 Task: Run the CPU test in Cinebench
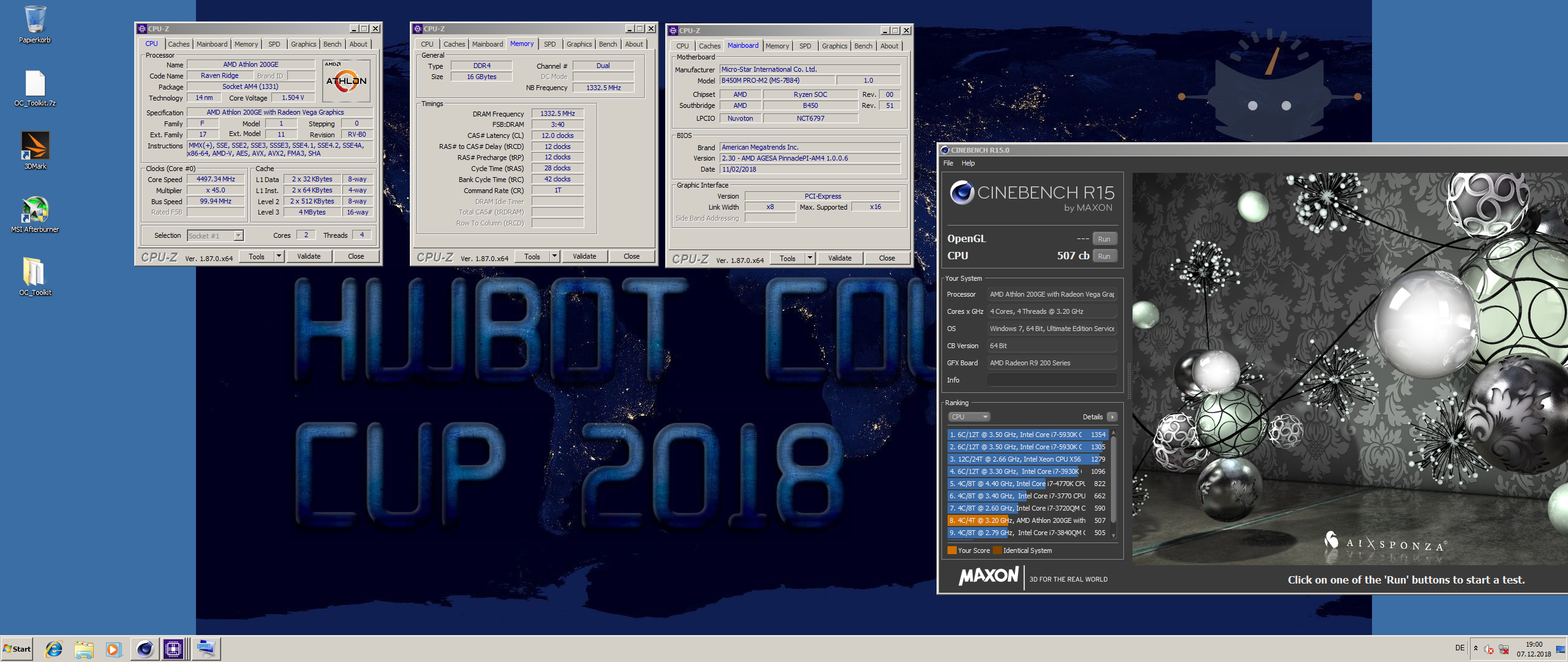[x=1104, y=256]
